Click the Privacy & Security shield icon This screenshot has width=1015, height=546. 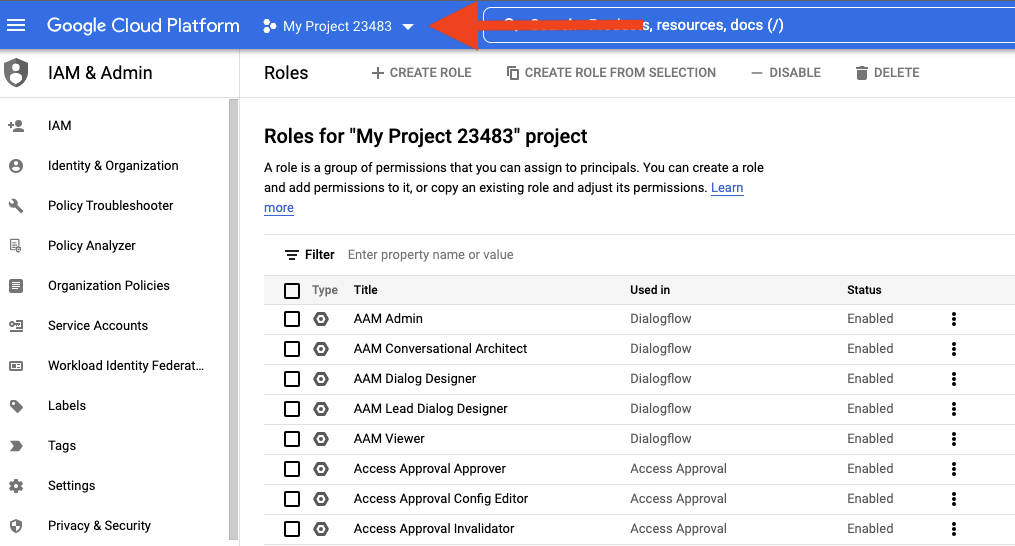16,526
